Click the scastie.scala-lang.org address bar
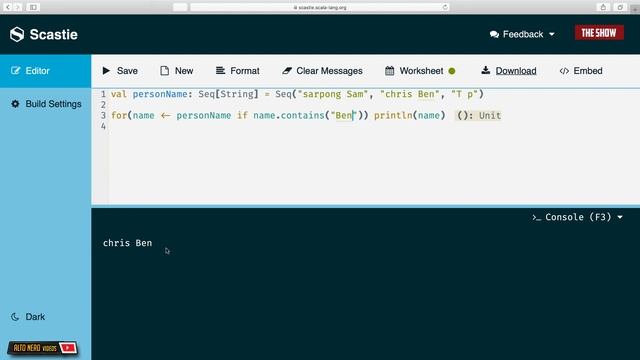640x360 pixels. [x=320, y=7]
